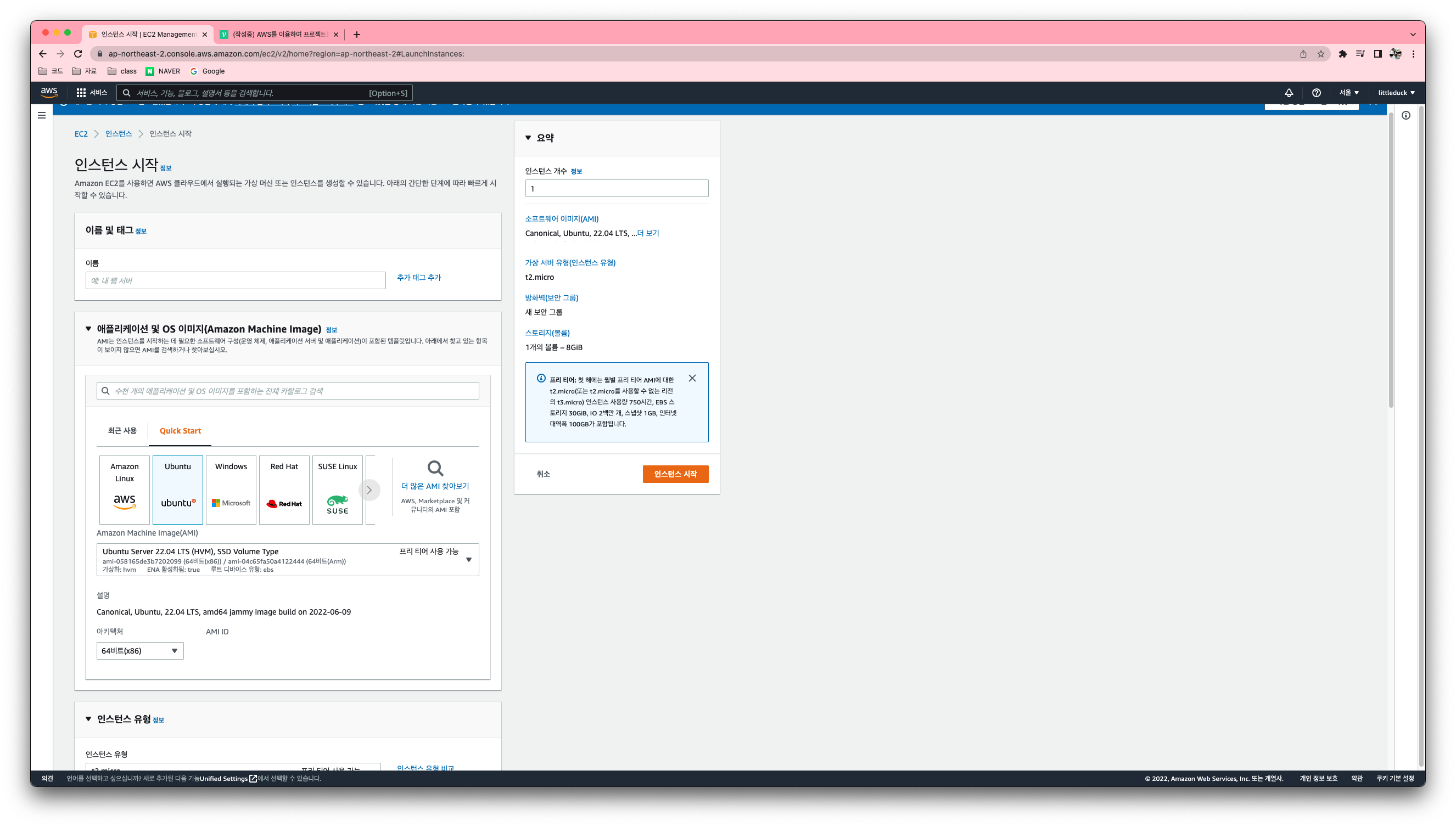Viewport: 1456px width, 827px height.
Task: Collapse the 애플리케이션 및 OS 이미지 section
Action: [88, 329]
